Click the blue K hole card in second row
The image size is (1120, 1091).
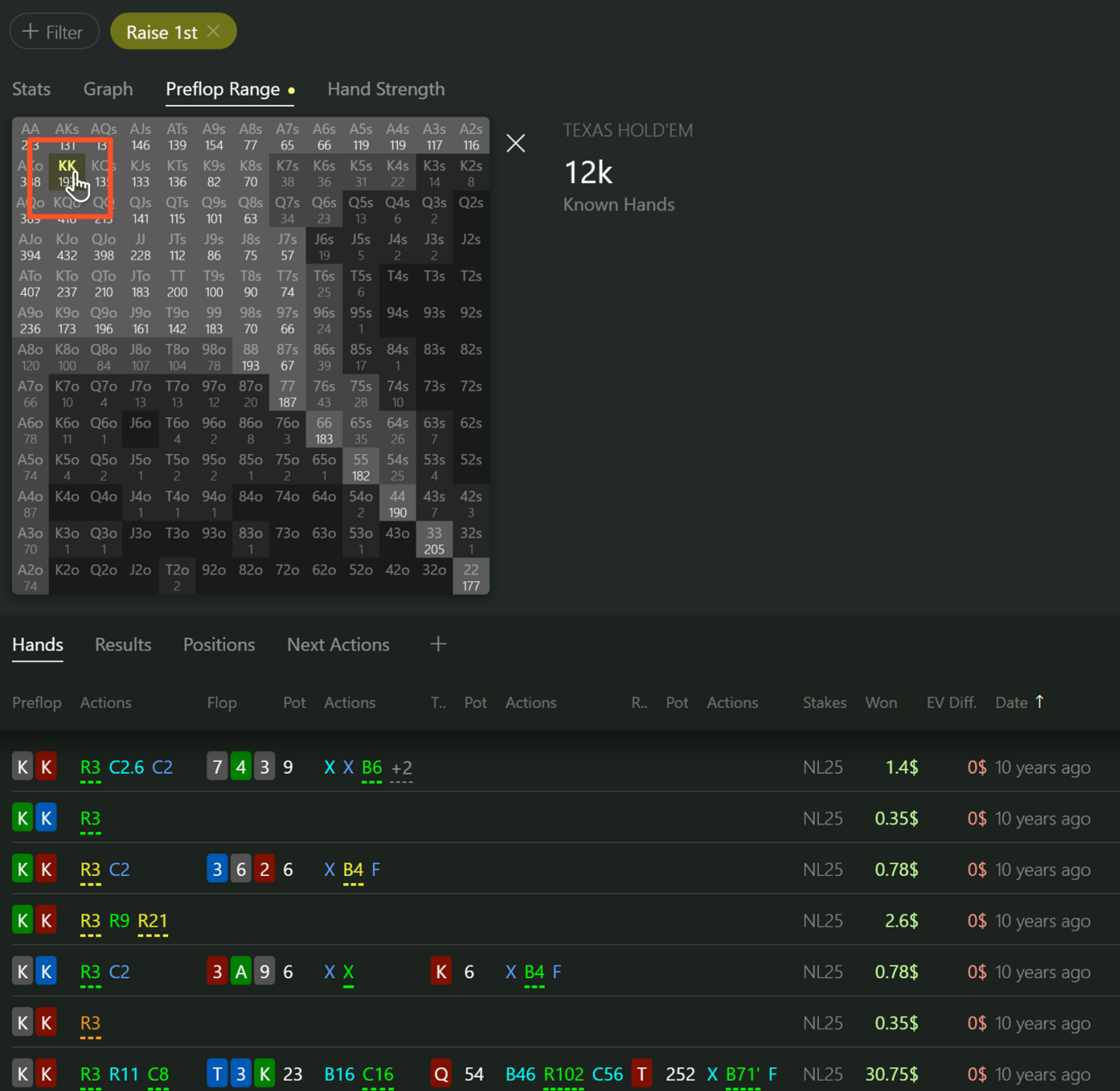click(46, 818)
